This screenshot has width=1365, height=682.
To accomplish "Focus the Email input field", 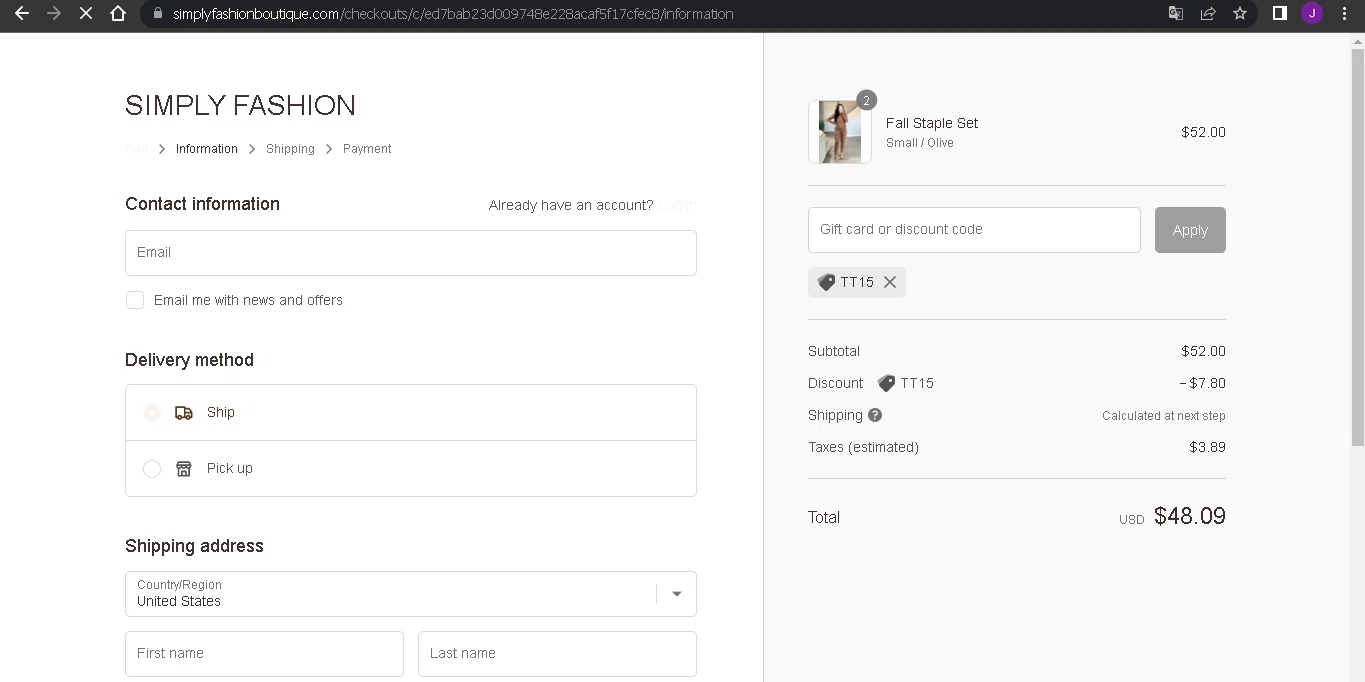I will coord(411,253).
